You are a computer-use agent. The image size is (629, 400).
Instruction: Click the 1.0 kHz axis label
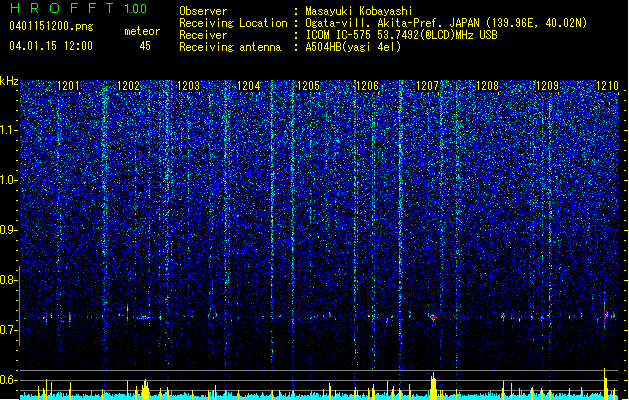coord(9,180)
